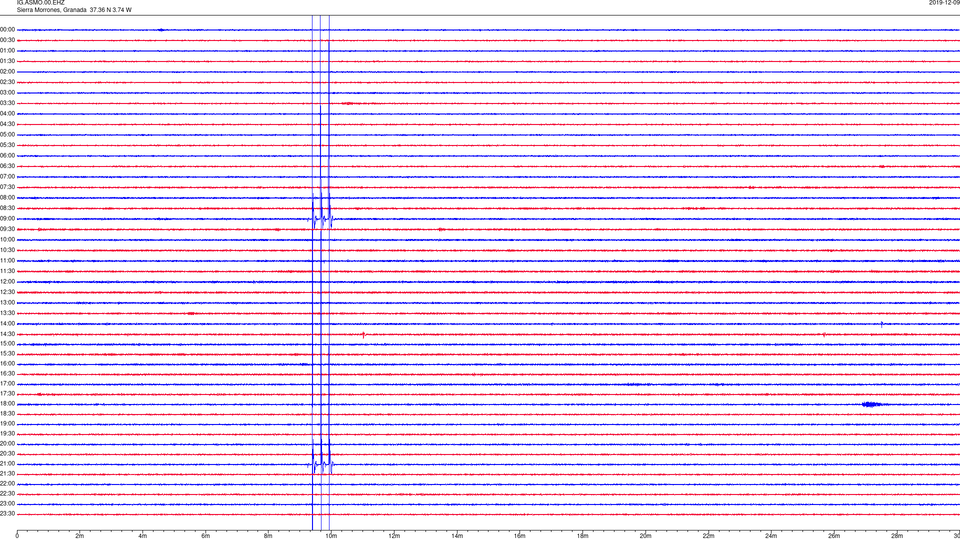The width and height of the screenshot is (960, 540).
Task: Select the 21:30 trace time label
Action: [x=7, y=474]
